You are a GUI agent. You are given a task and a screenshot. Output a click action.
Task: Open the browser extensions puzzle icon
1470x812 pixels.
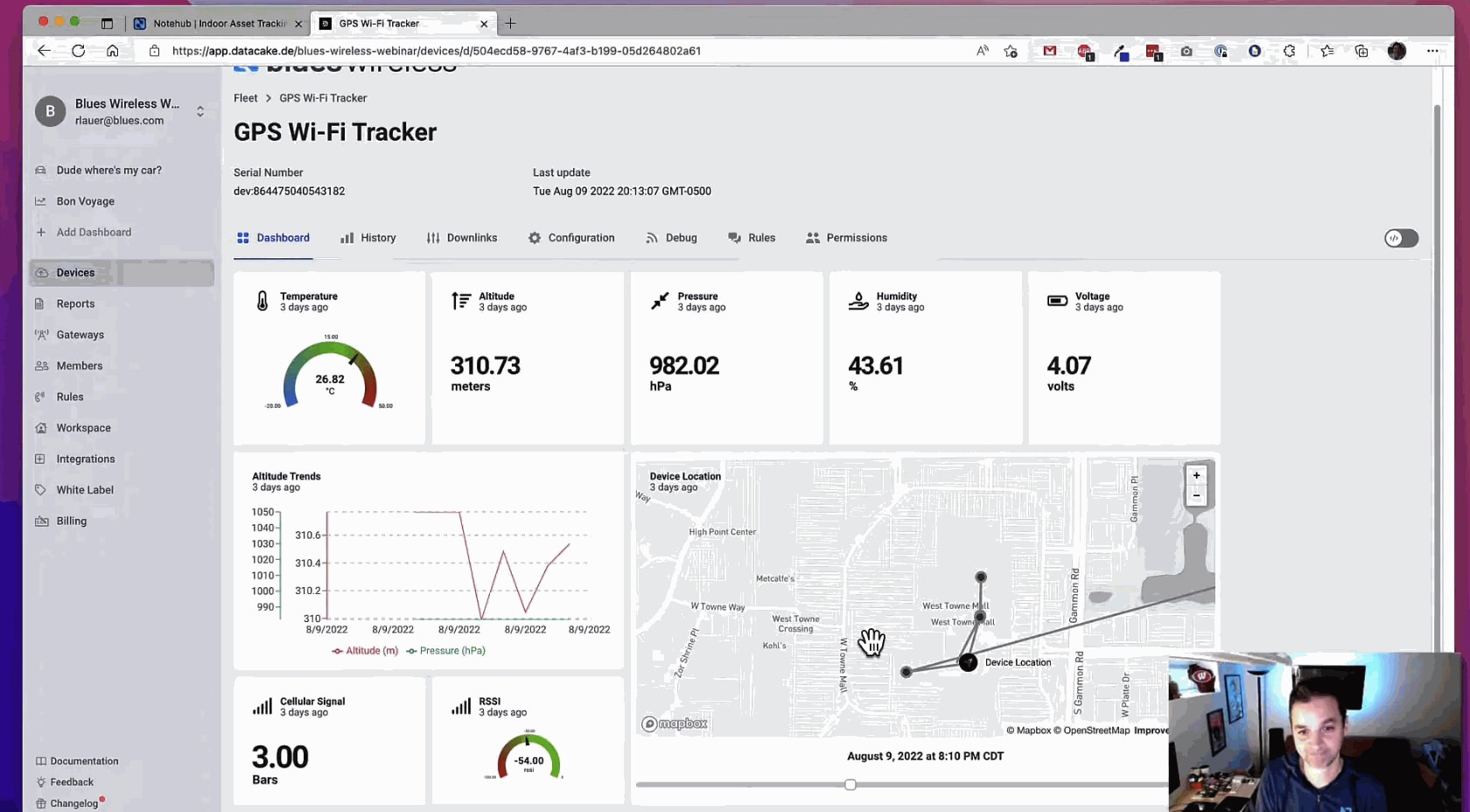pos(1289,51)
